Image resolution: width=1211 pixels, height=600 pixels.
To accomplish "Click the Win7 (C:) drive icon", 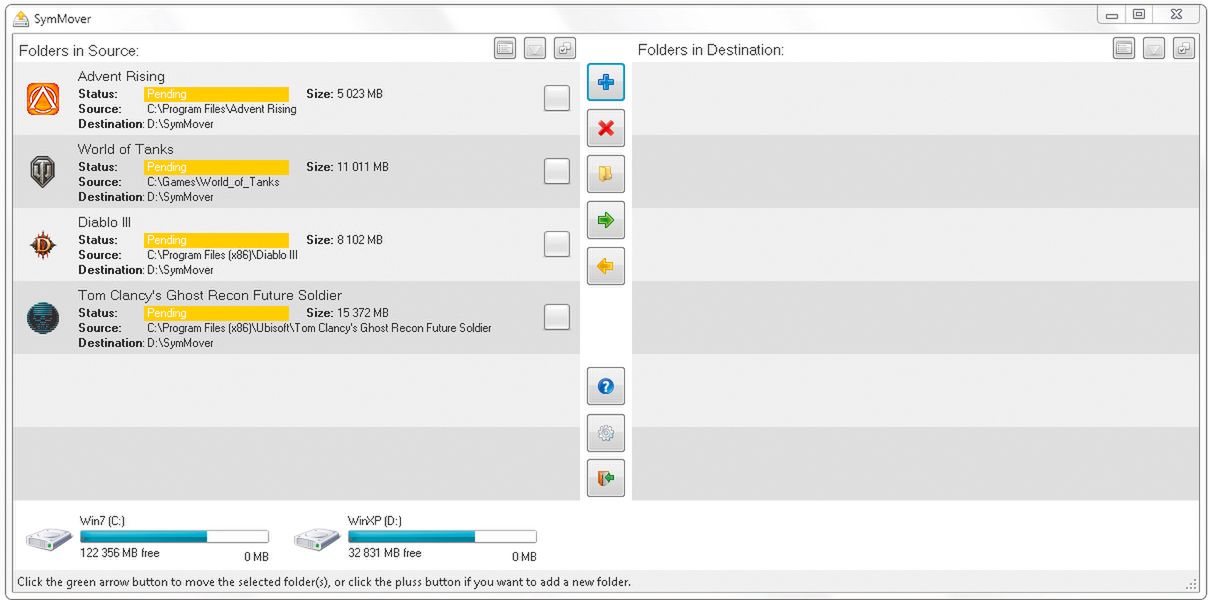I will tap(49, 539).
